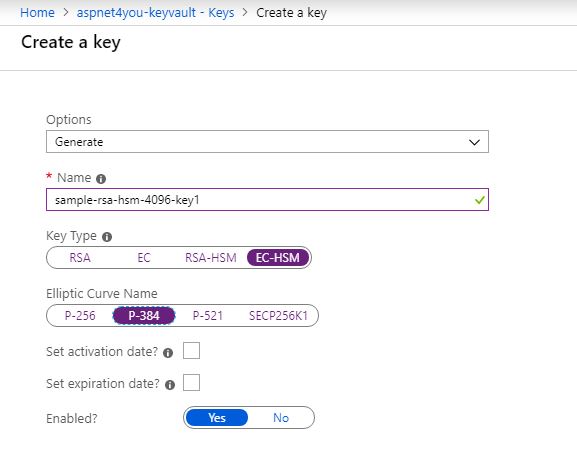
Task: Check the Set expiration date checkbox
Action: pos(191,382)
